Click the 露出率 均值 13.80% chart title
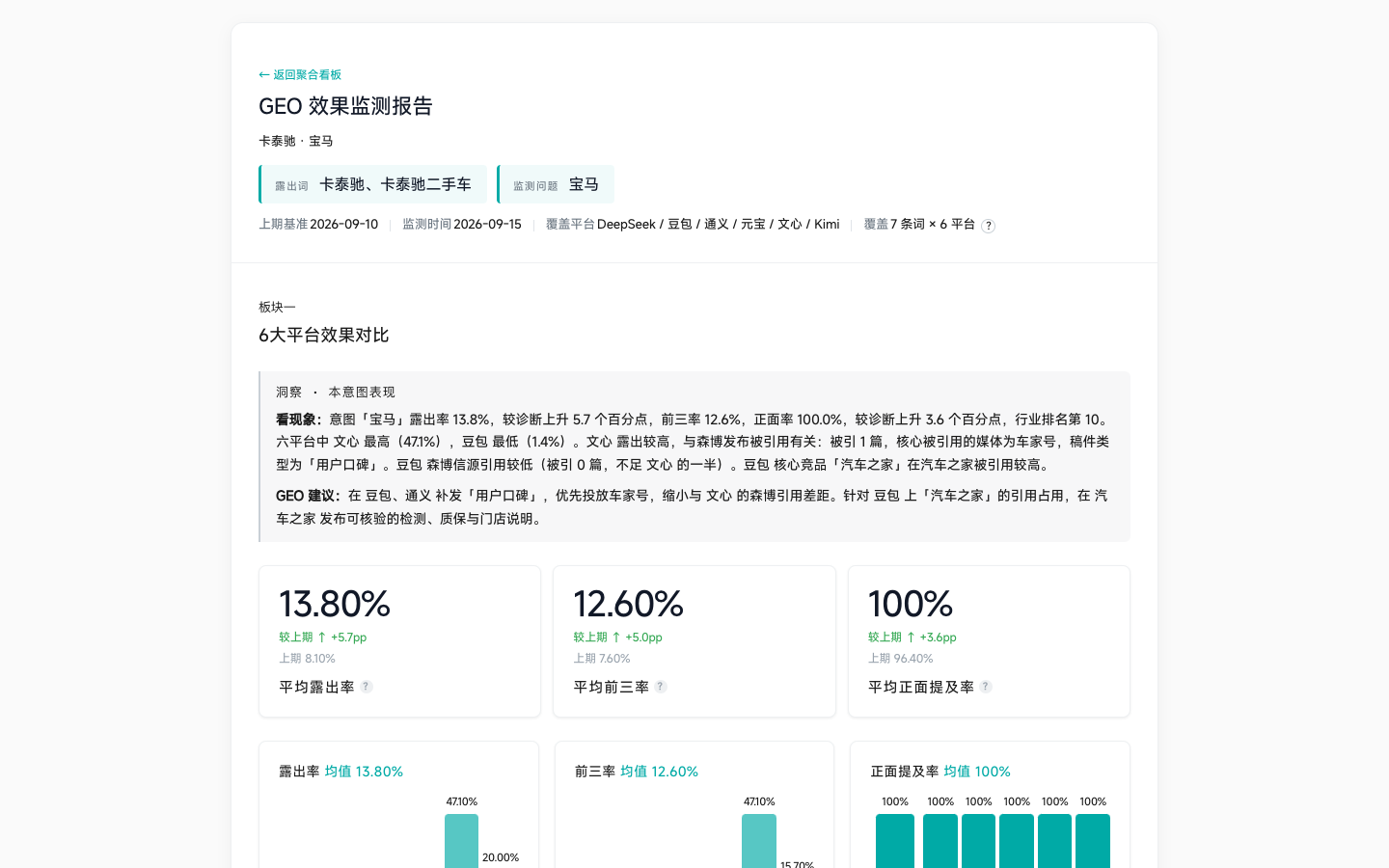 [x=341, y=772]
